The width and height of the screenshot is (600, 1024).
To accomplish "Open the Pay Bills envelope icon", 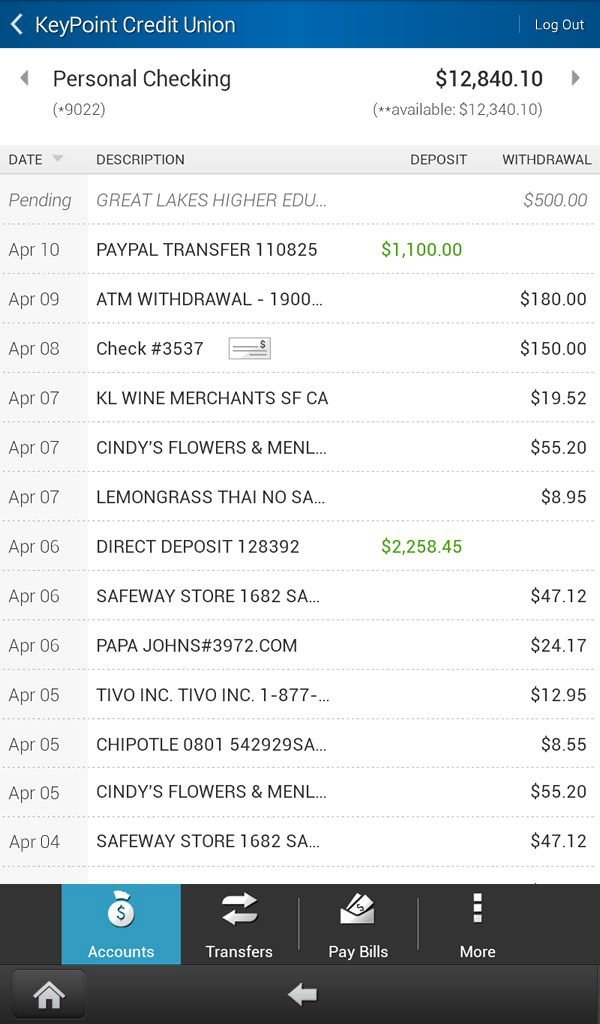I will tap(358, 909).
